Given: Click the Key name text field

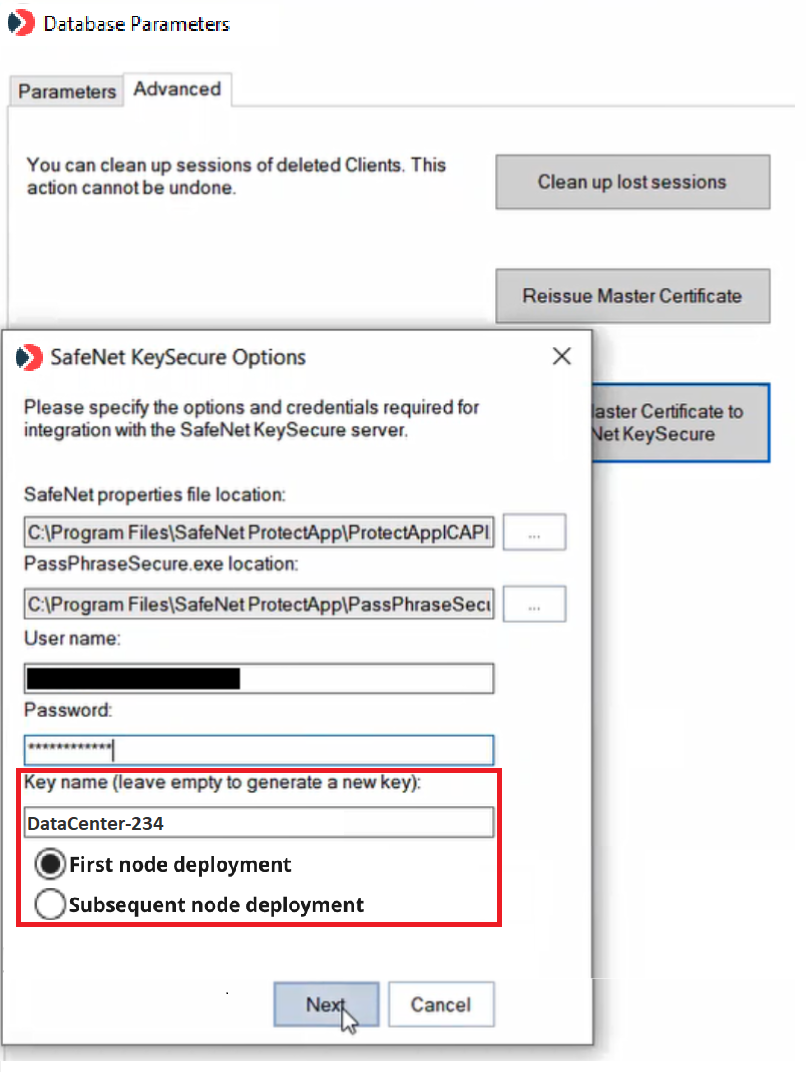Looking at the screenshot, I should pyautogui.click(x=258, y=823).
